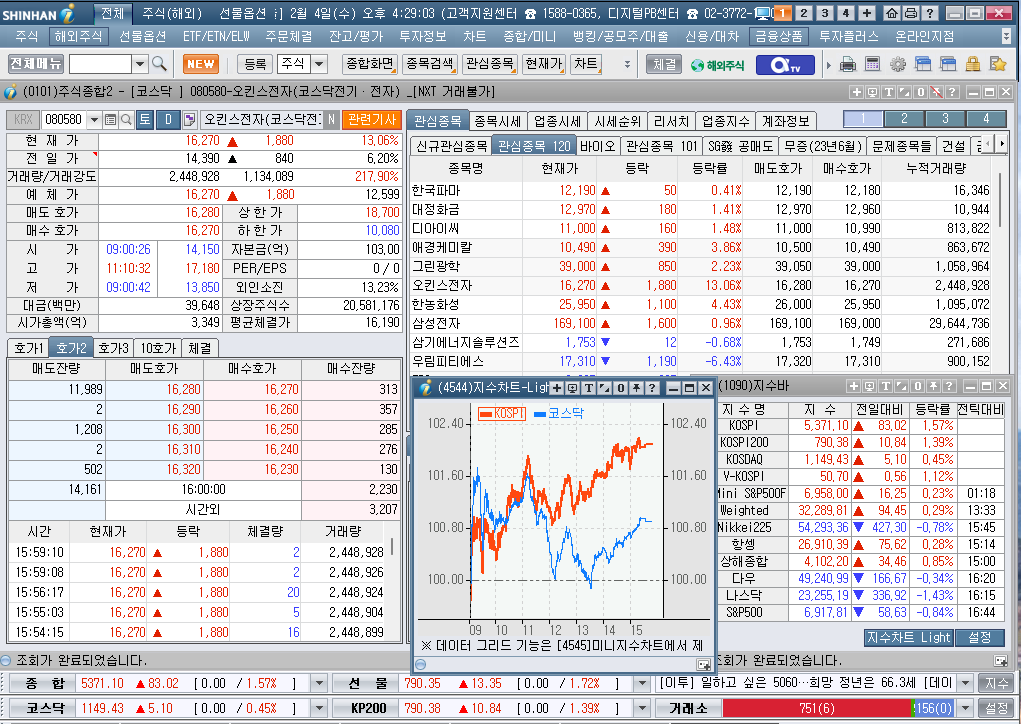Click the D button beside stock code

(169, 119)
